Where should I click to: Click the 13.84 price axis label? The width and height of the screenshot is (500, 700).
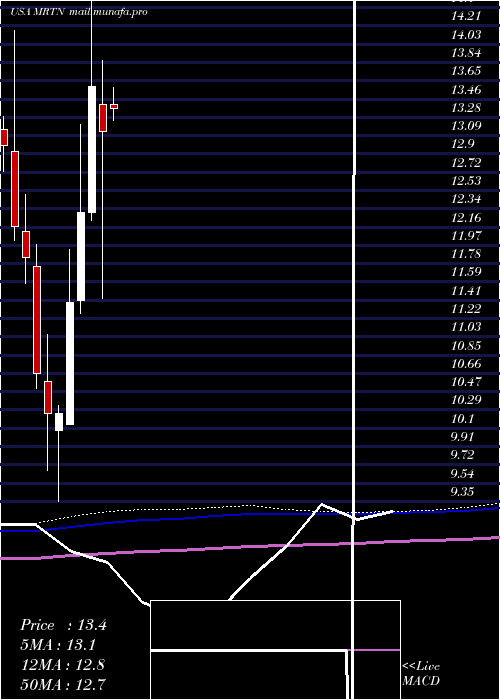point(466,53)
